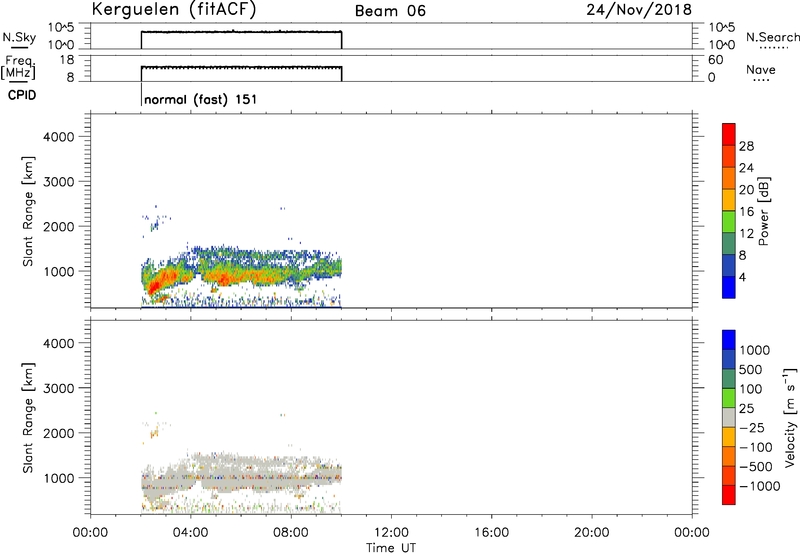Click the velocity panel 'Slant Range [km]' label

point(27,418)
